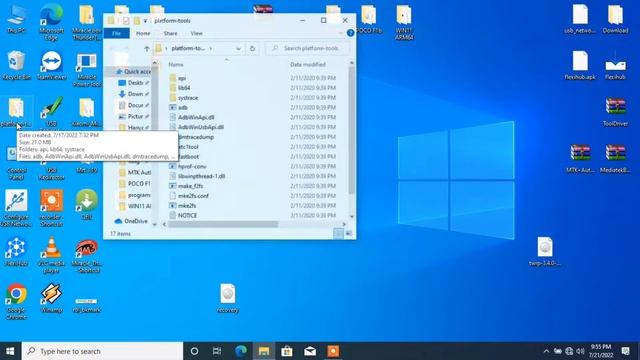Select the usb_netwo... file on the desktop

point(580,19)
